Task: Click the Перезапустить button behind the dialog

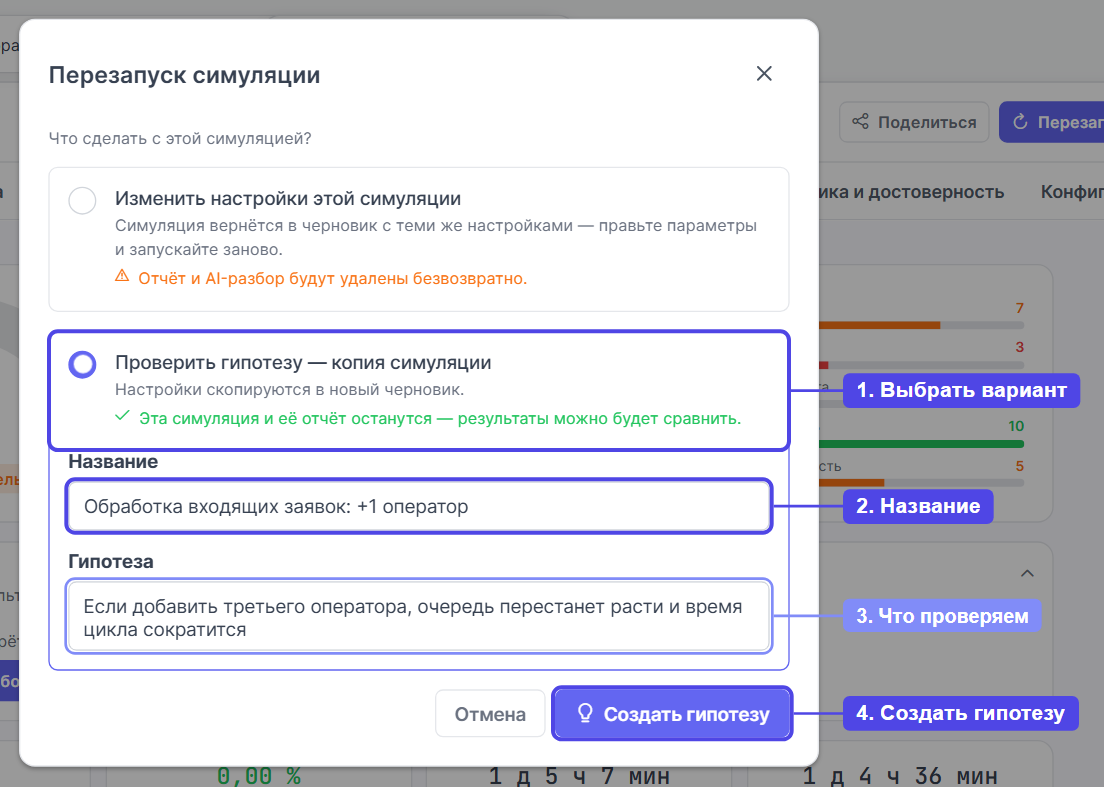Action: [1051, 122]
